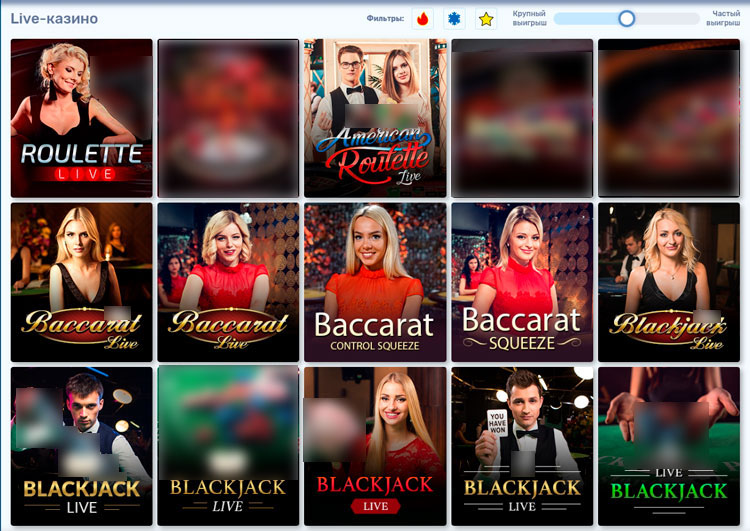
Task: Open the Baccarat Squeeze game tile
Action: pyautogui.click(x=521, y=282)
